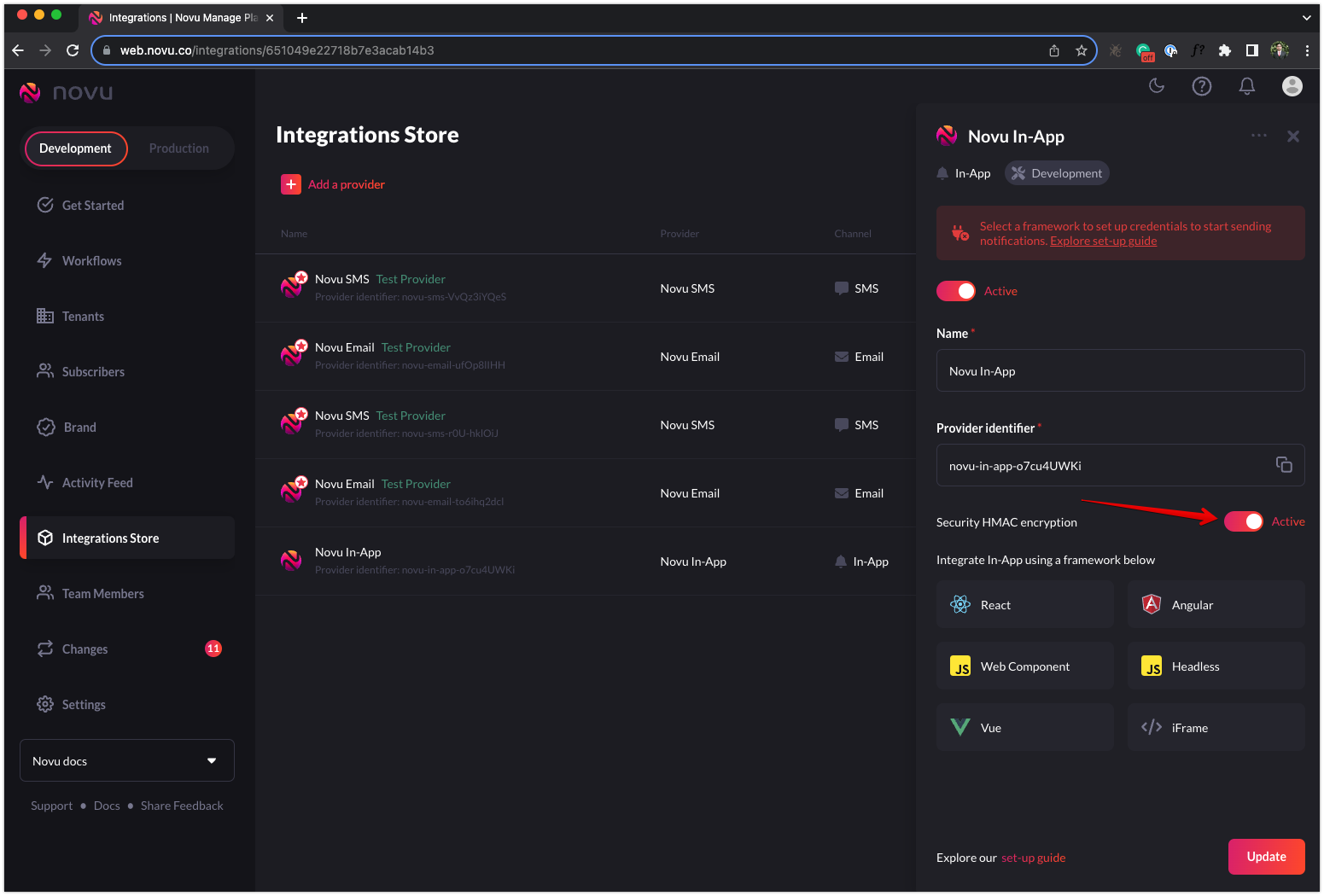Open the Docs footer link
This screenshot has height=896, width=1324.
click(107, 806)
